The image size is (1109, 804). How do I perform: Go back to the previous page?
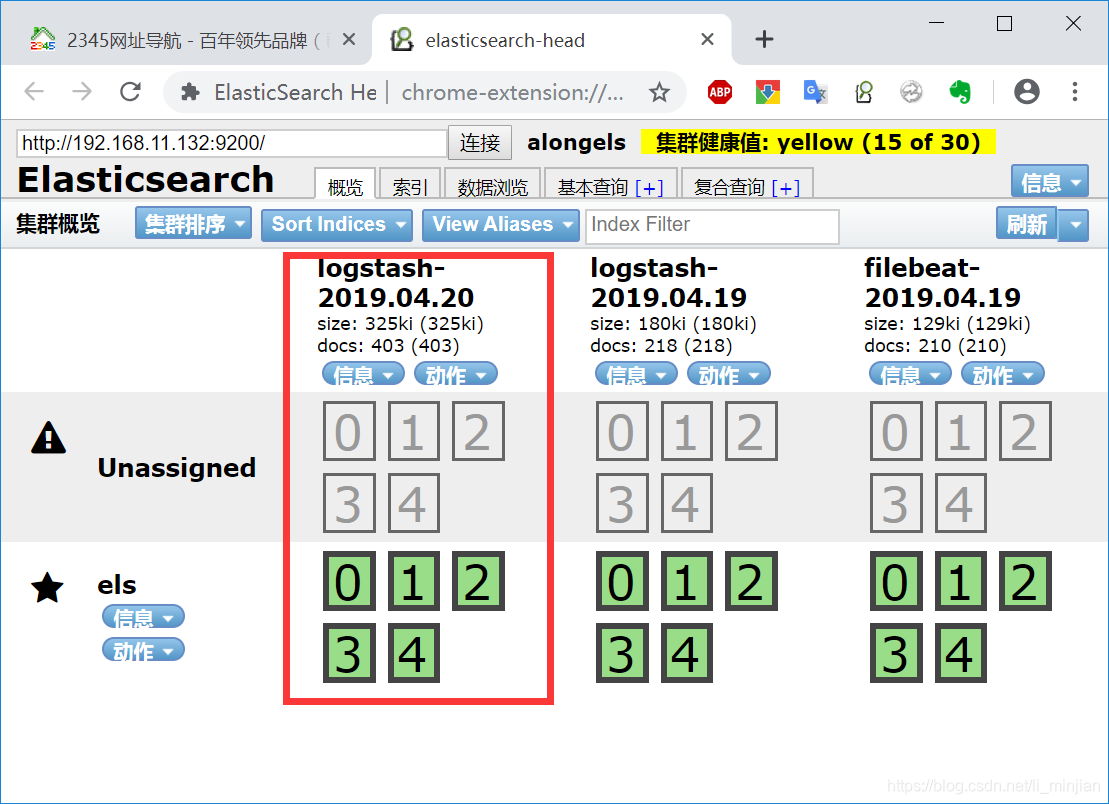[34, 92]
